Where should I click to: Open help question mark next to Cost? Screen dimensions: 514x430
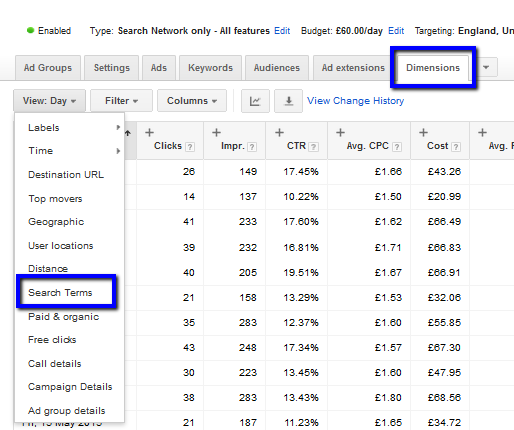pos(456,147)
